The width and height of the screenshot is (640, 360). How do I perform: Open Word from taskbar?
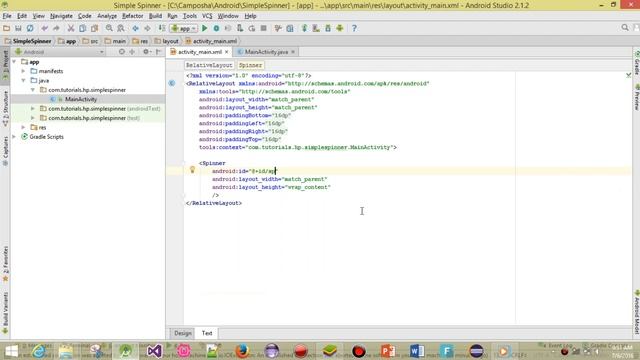point(417,351)
